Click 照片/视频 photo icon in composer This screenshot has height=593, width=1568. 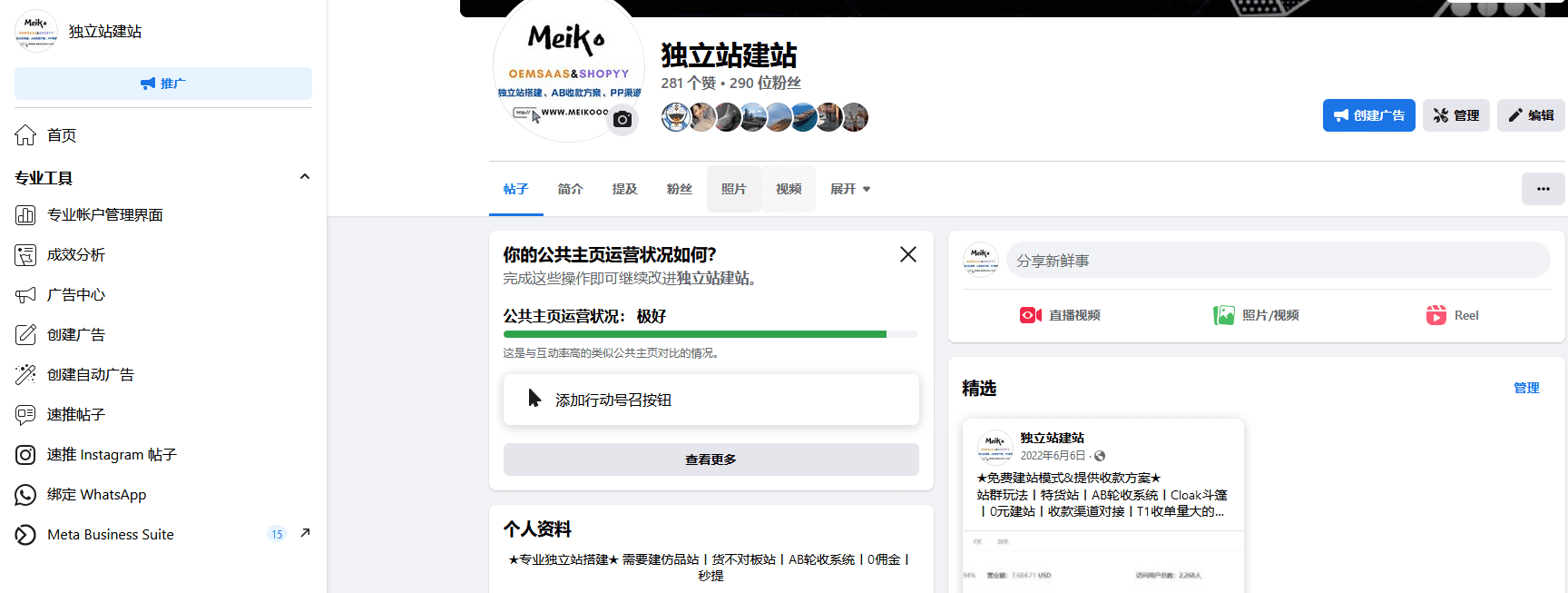(1224, 315)
